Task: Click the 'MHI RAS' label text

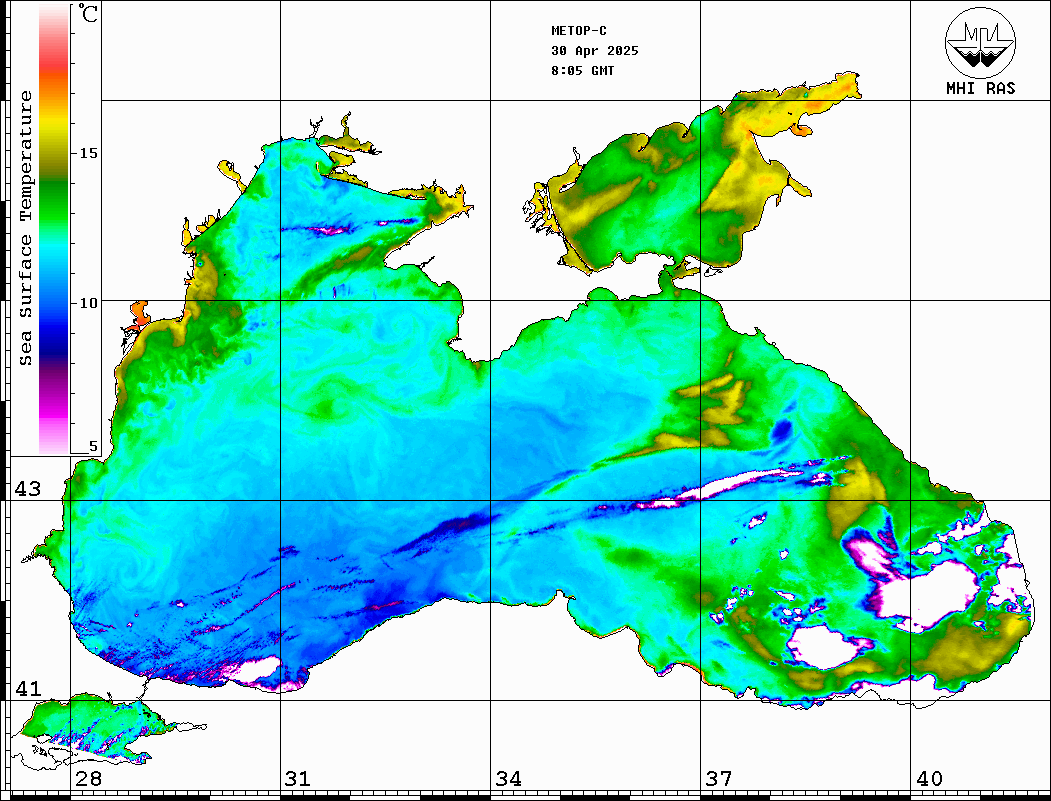Action: (x=980, y=88)
